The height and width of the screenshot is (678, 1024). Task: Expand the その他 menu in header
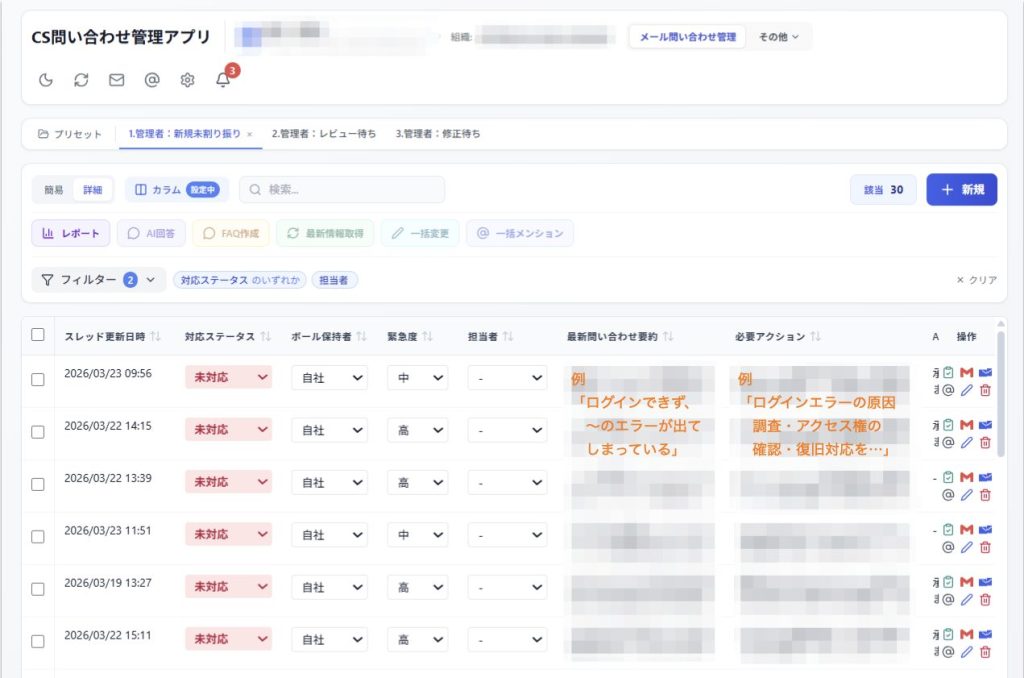click(778, 37)
